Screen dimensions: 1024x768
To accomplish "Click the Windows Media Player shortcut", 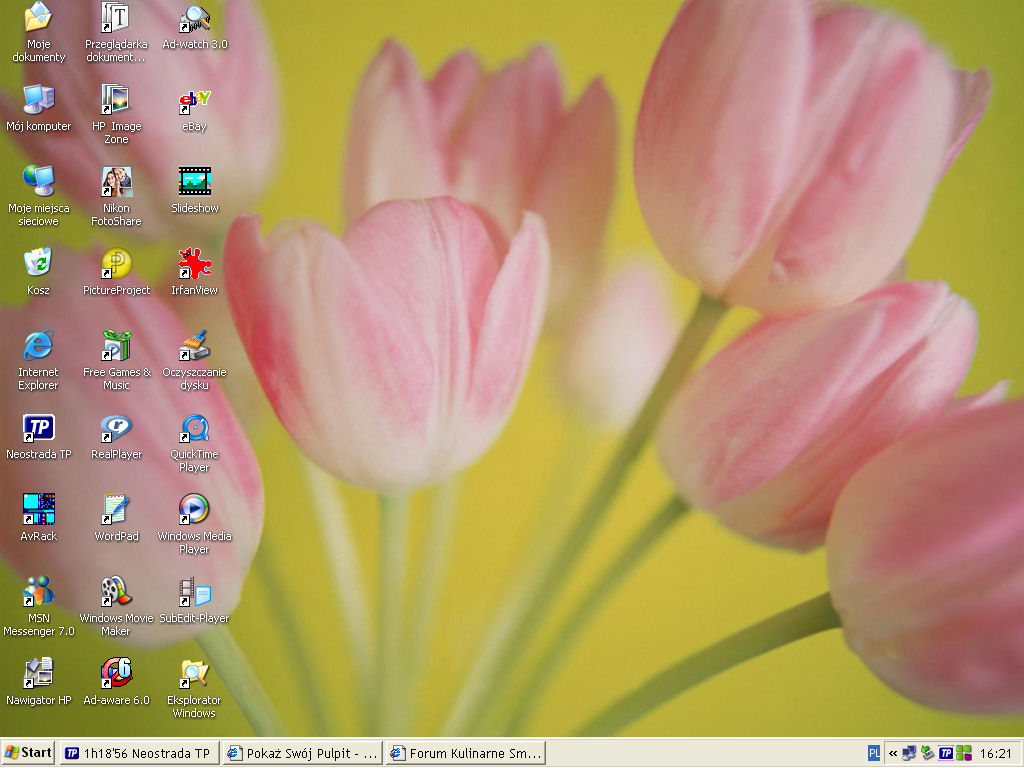I will (194, 510).
